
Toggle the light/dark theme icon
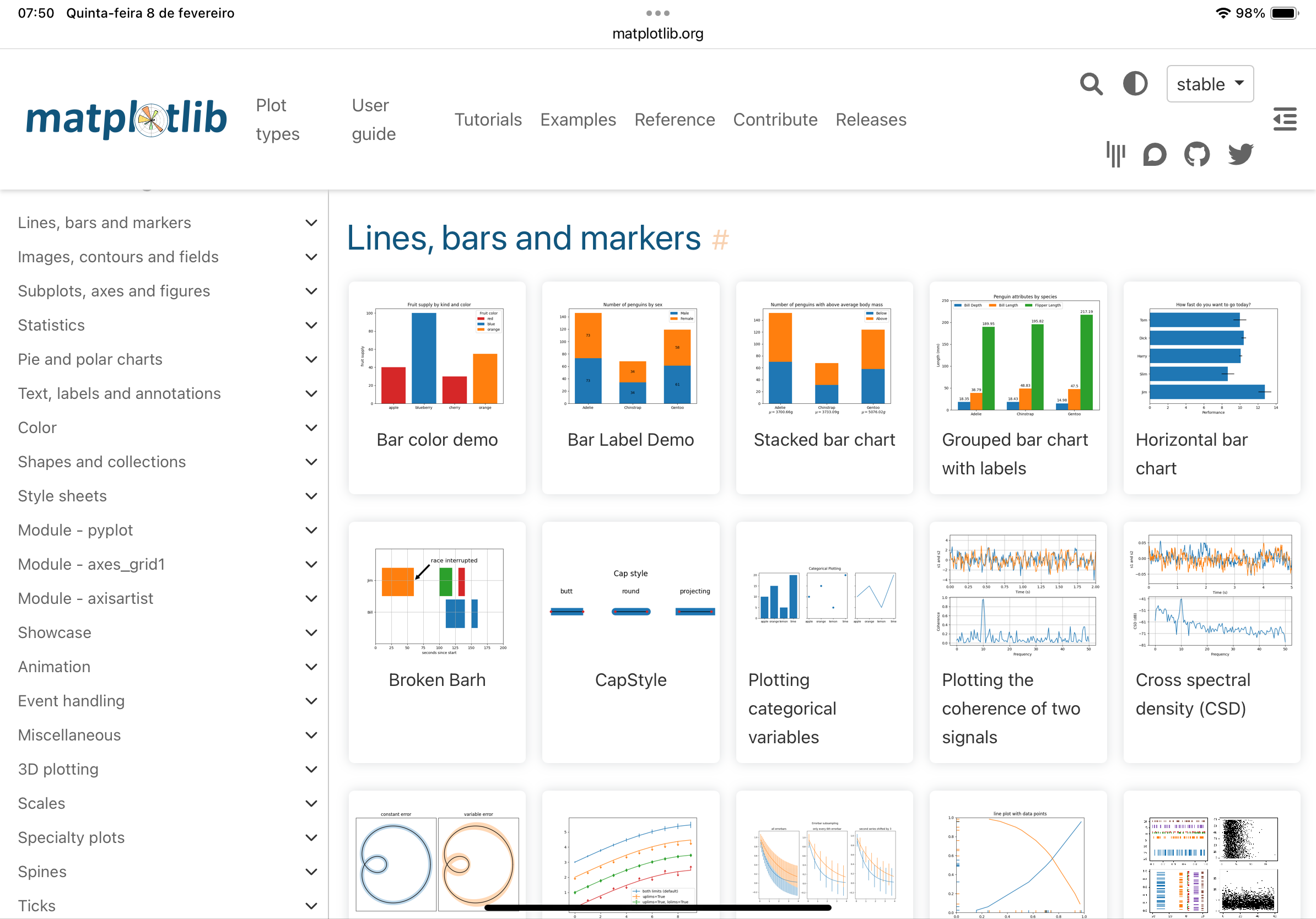pos(1135,84)
